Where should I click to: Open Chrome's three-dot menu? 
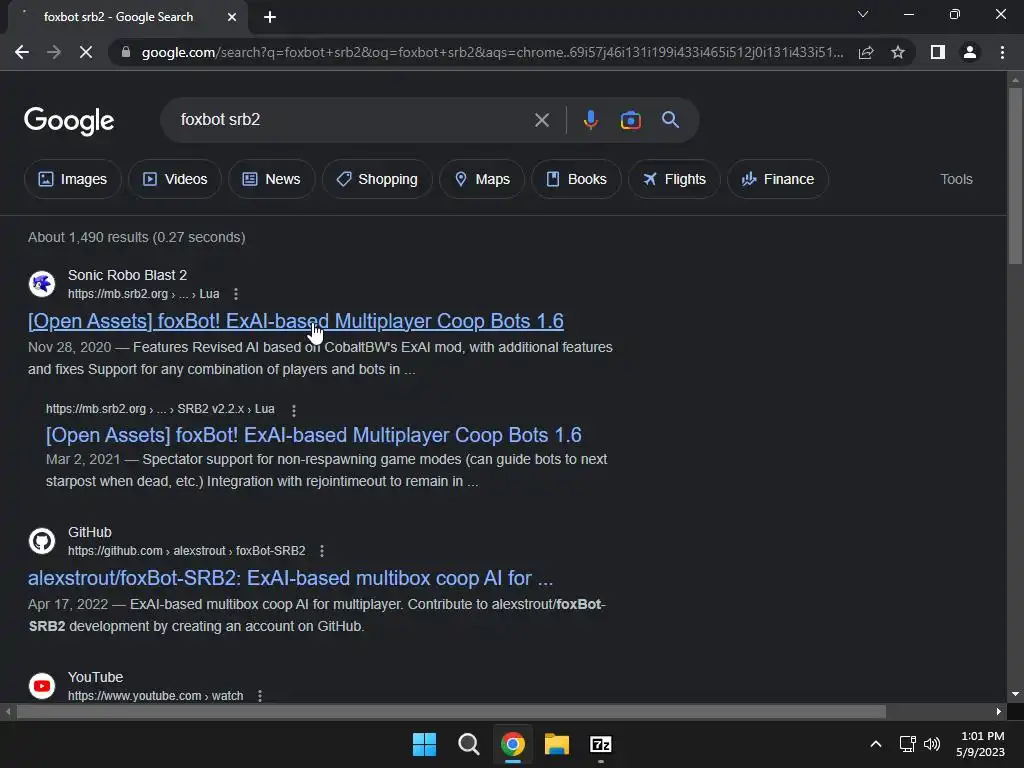pos(1002,52)
